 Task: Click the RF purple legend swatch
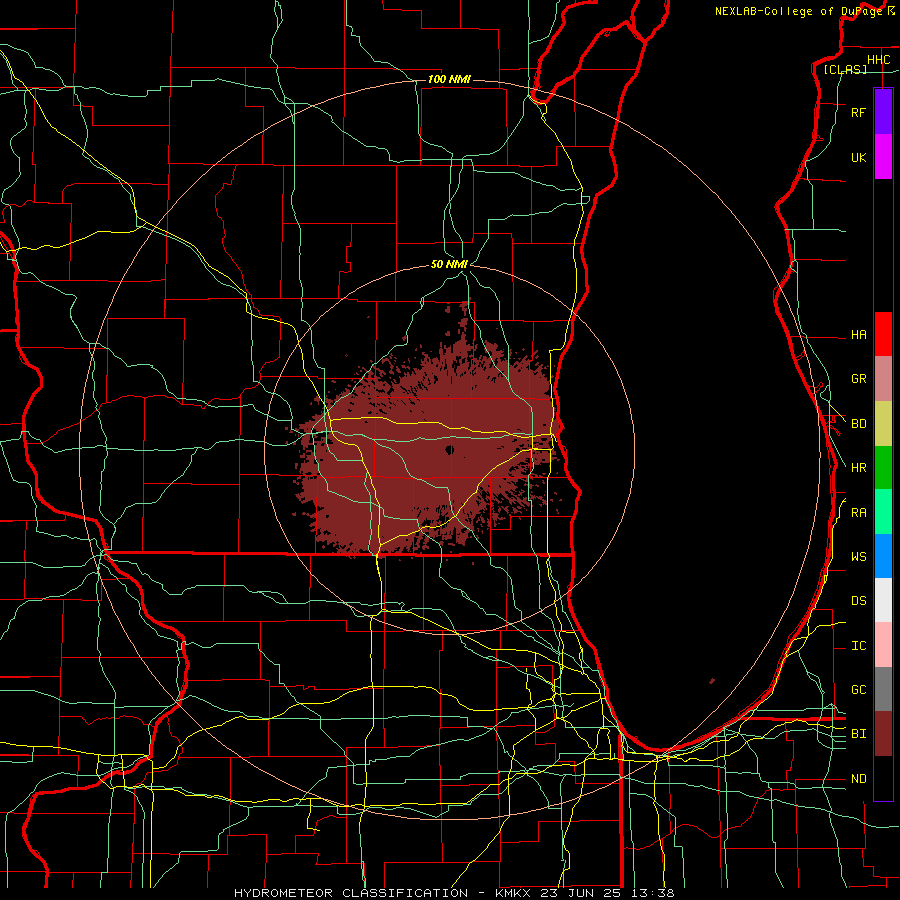coord(883,112)
